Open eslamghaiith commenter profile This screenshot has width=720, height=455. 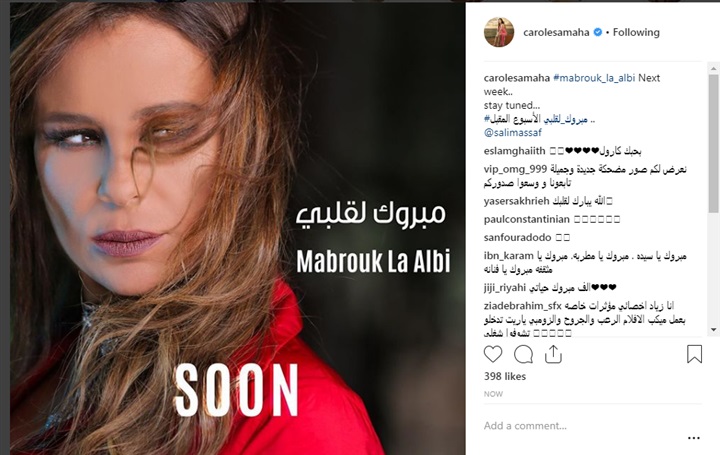514,151
